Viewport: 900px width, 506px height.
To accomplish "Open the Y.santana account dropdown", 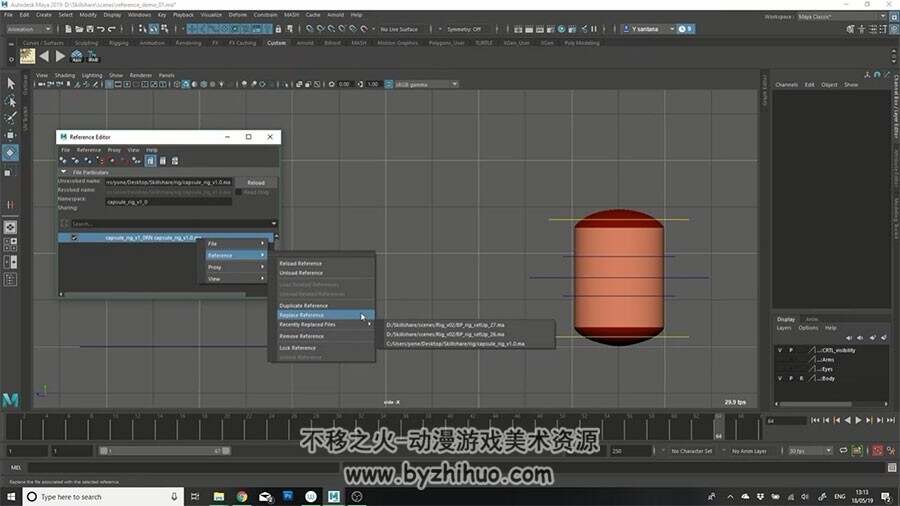I will tap(649, 29).
